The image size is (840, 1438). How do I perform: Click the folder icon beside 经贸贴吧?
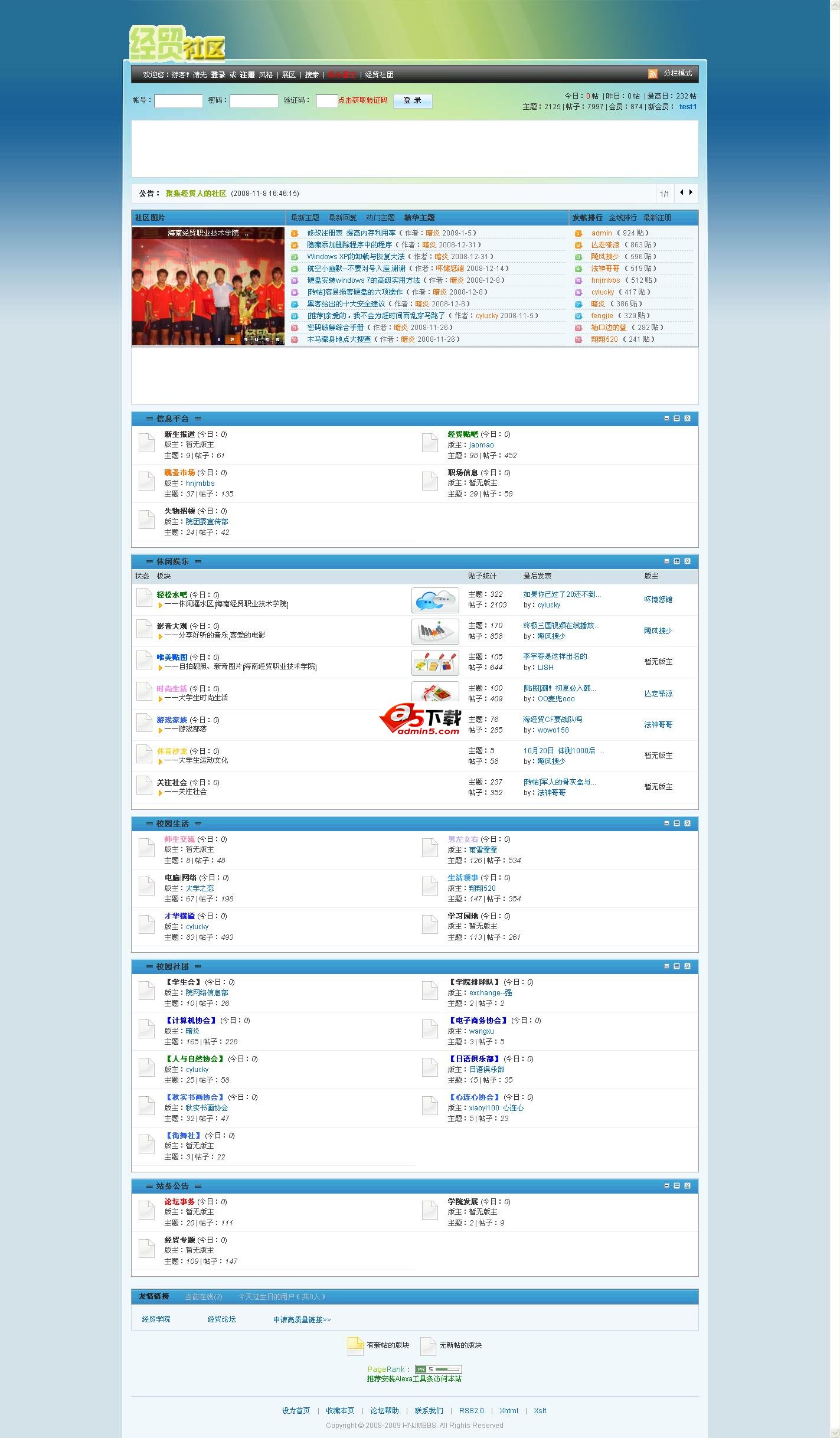(430, 443)
